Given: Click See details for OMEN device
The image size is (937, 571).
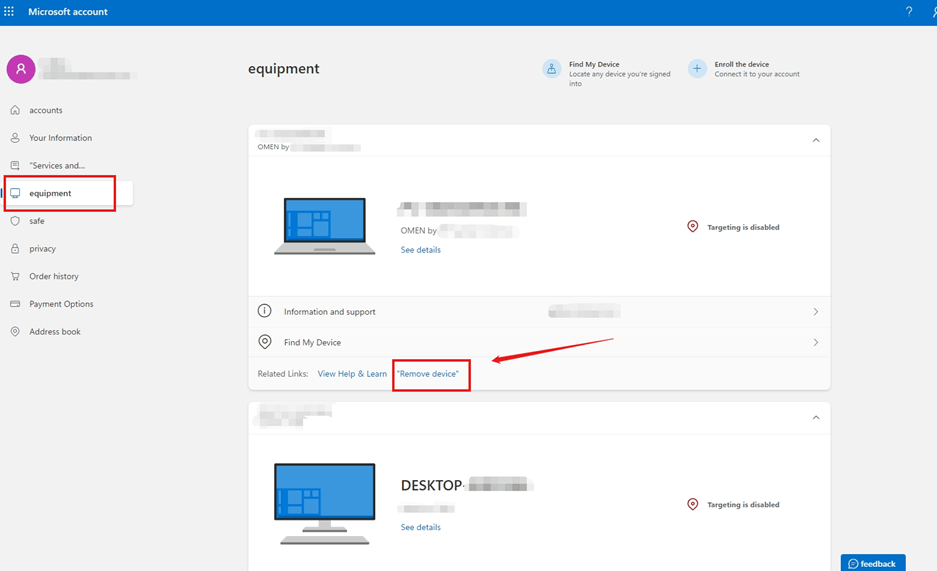Looking at the screenshot, I should (421, 250).
